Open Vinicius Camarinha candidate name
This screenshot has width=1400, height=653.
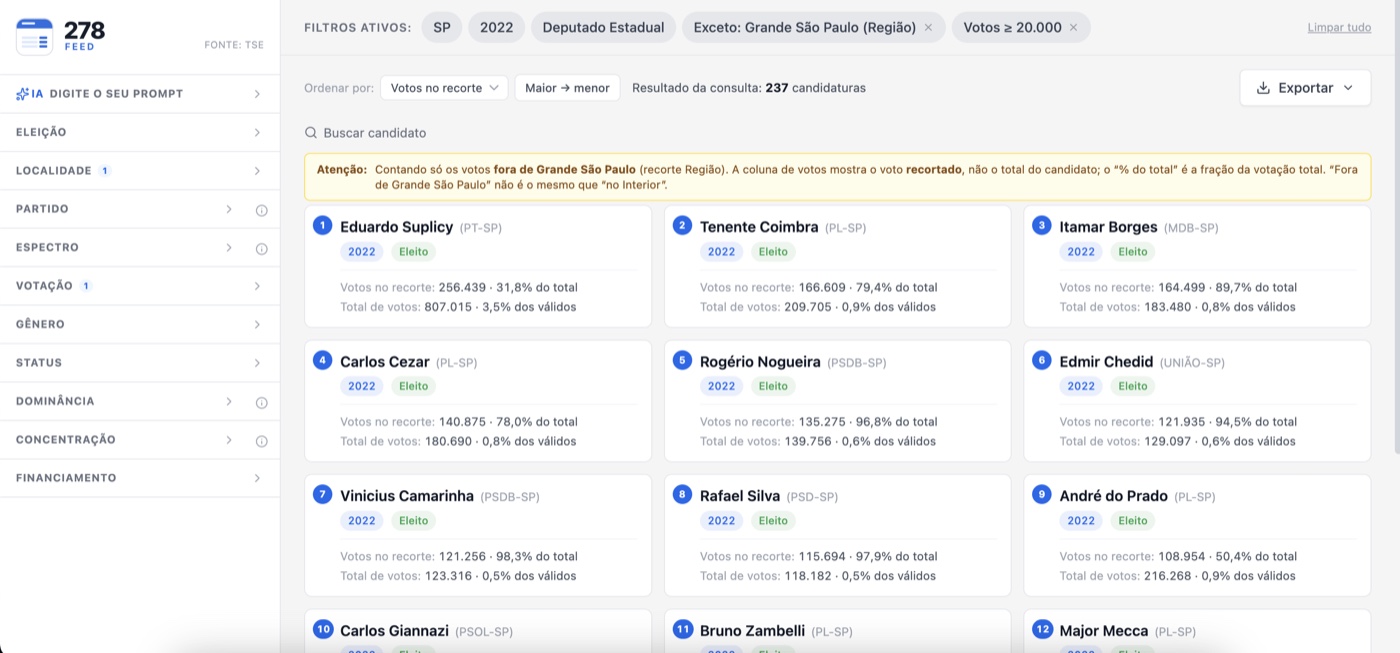pos(407,496)
